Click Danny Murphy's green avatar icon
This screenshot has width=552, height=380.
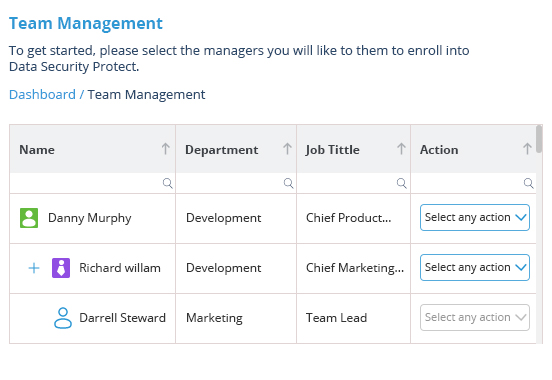point(29,218)
